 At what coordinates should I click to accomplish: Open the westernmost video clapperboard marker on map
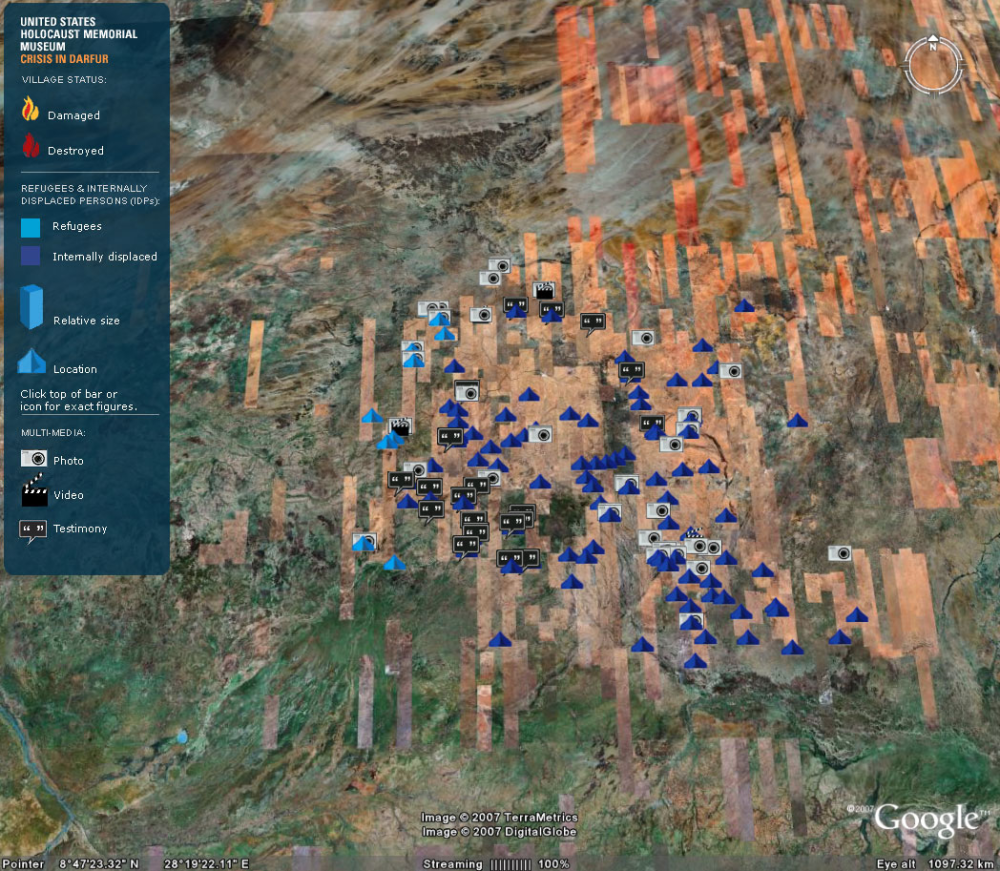click(x=400, y=427)
